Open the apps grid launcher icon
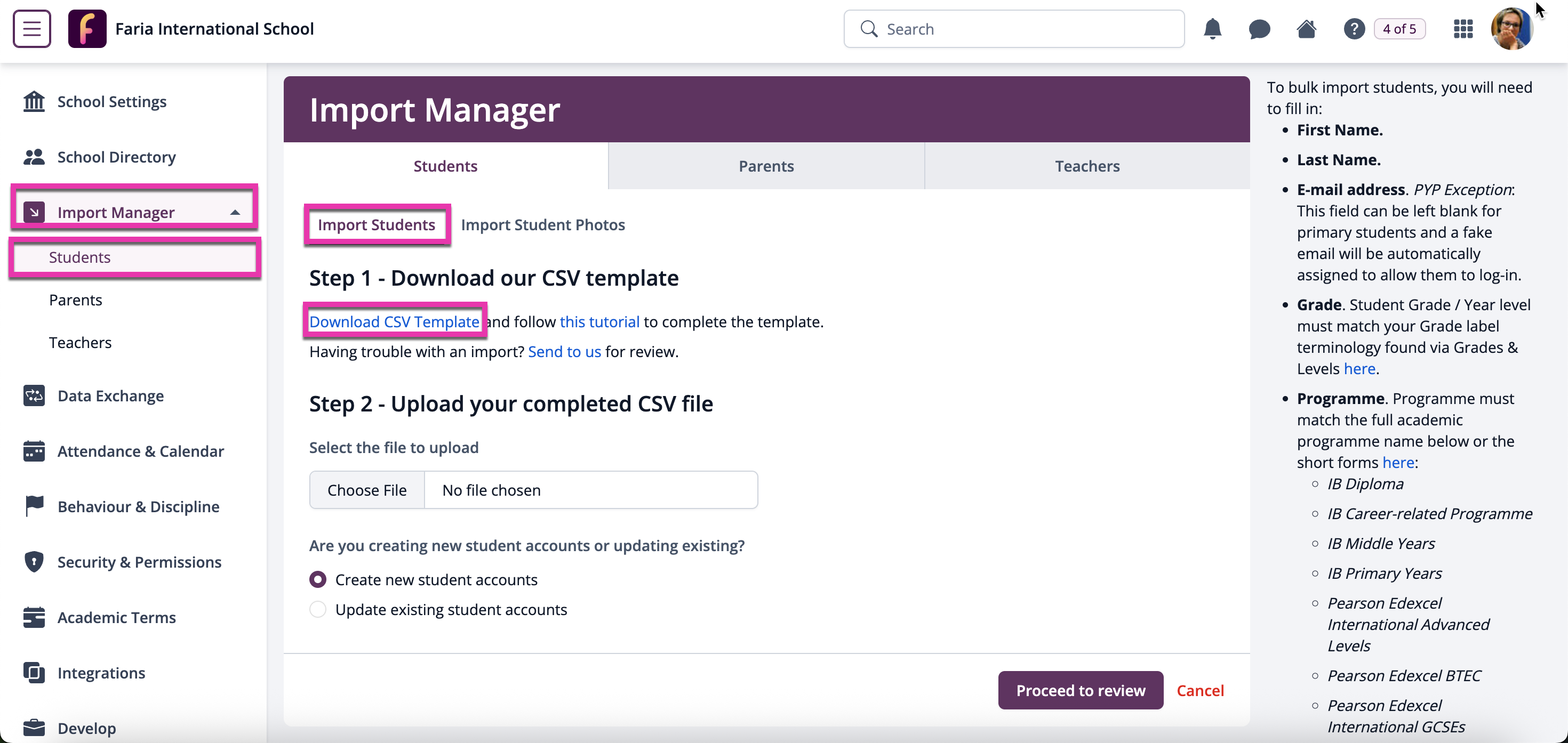The height and width of the screenshot is (743, 1568). point(1463,29)
